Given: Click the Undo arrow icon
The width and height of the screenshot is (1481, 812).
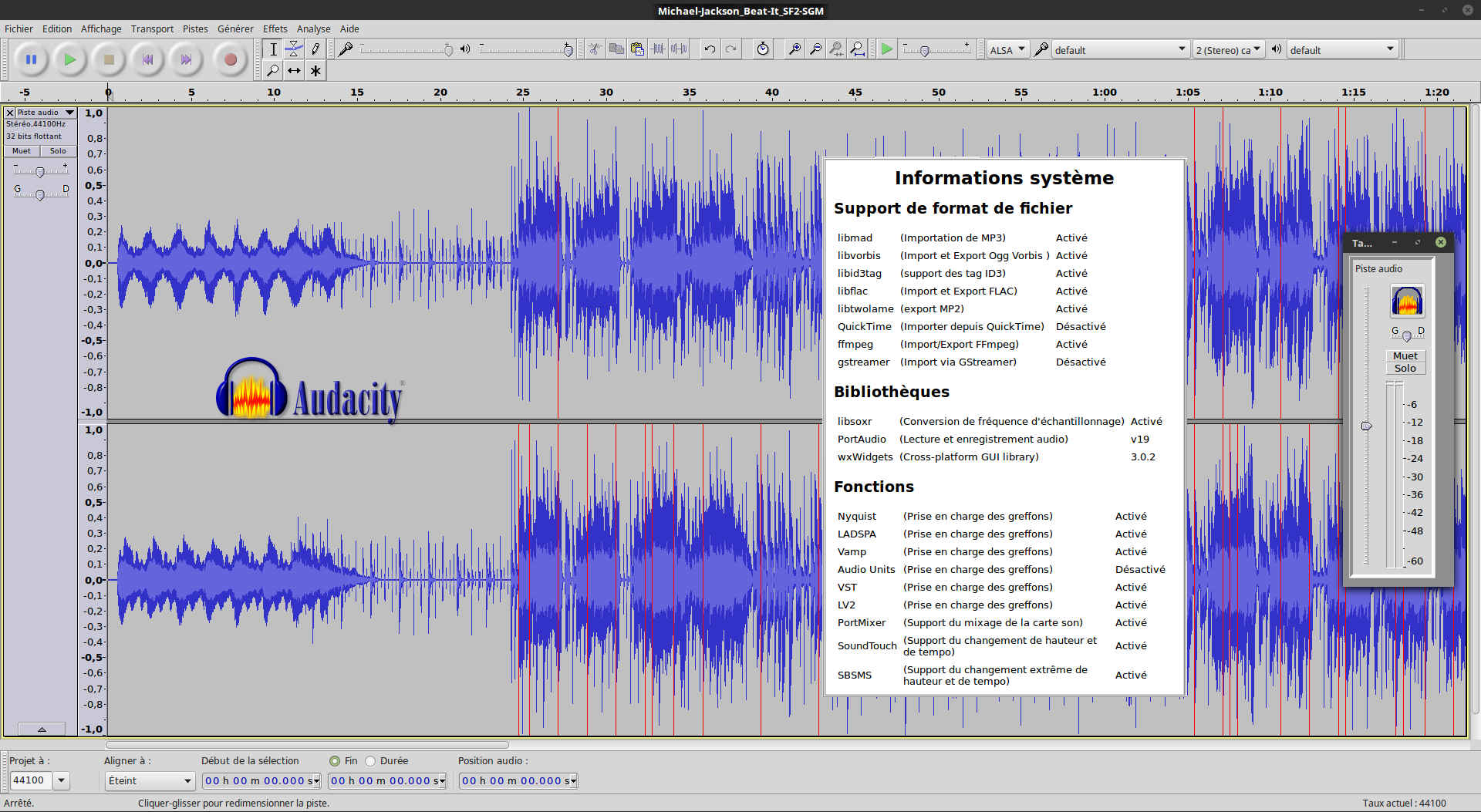Looking at the screenshot, I should pos(710,49).
